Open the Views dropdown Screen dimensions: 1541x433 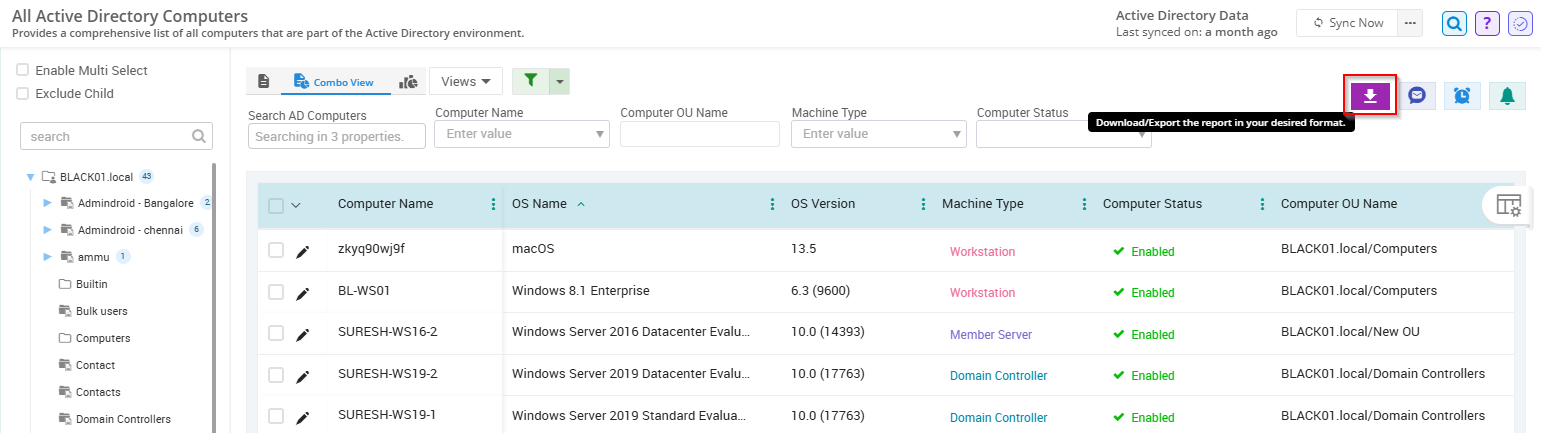click(x=465, y=81)
